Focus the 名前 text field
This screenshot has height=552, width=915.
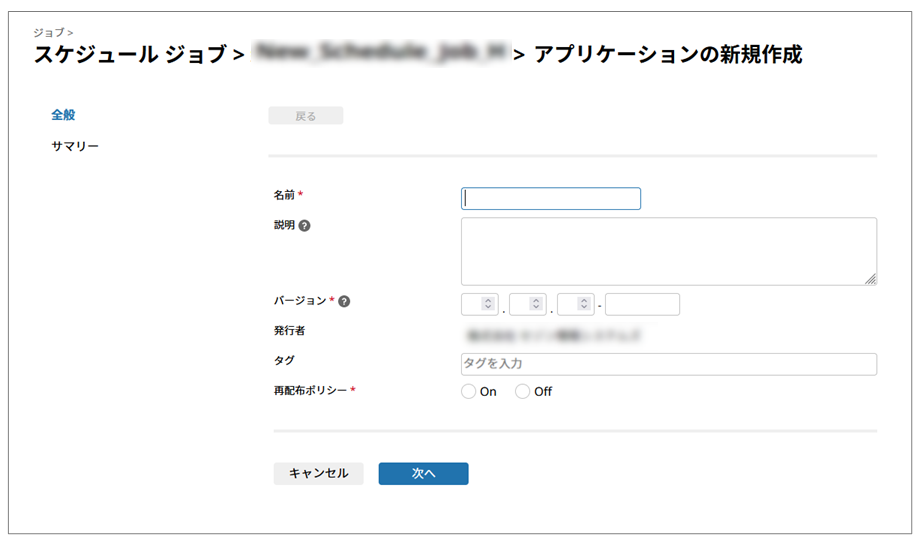pyautogui.click(x=550, y=199)
